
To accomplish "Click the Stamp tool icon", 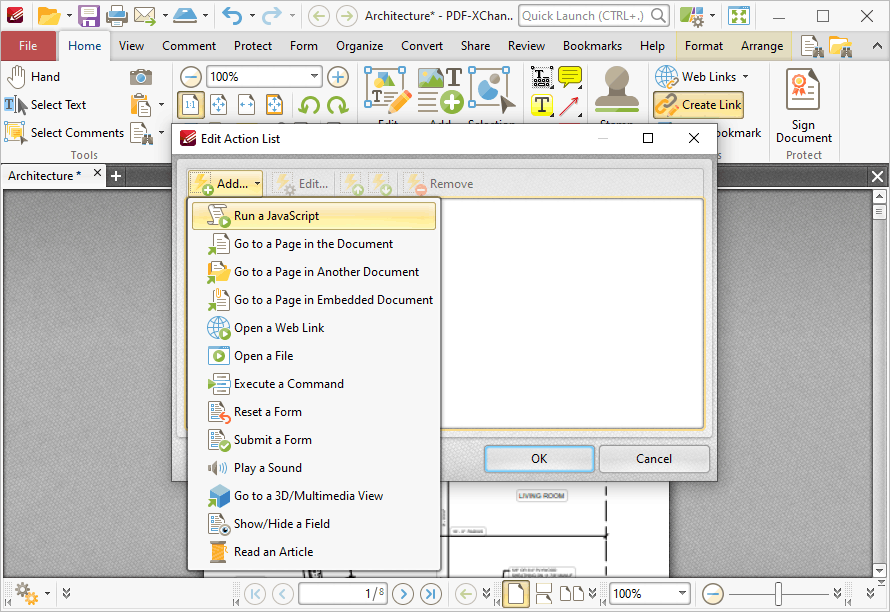I will 616,89.
